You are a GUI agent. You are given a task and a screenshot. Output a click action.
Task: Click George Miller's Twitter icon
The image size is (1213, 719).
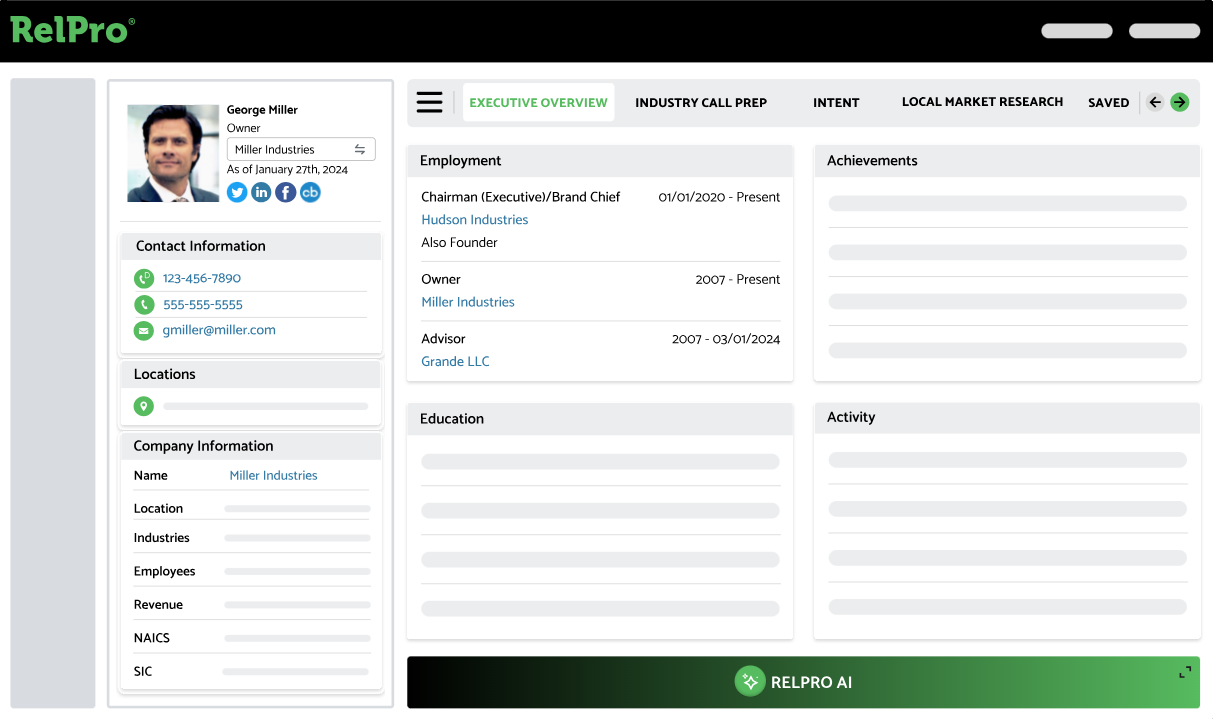[x=237, y=192]
